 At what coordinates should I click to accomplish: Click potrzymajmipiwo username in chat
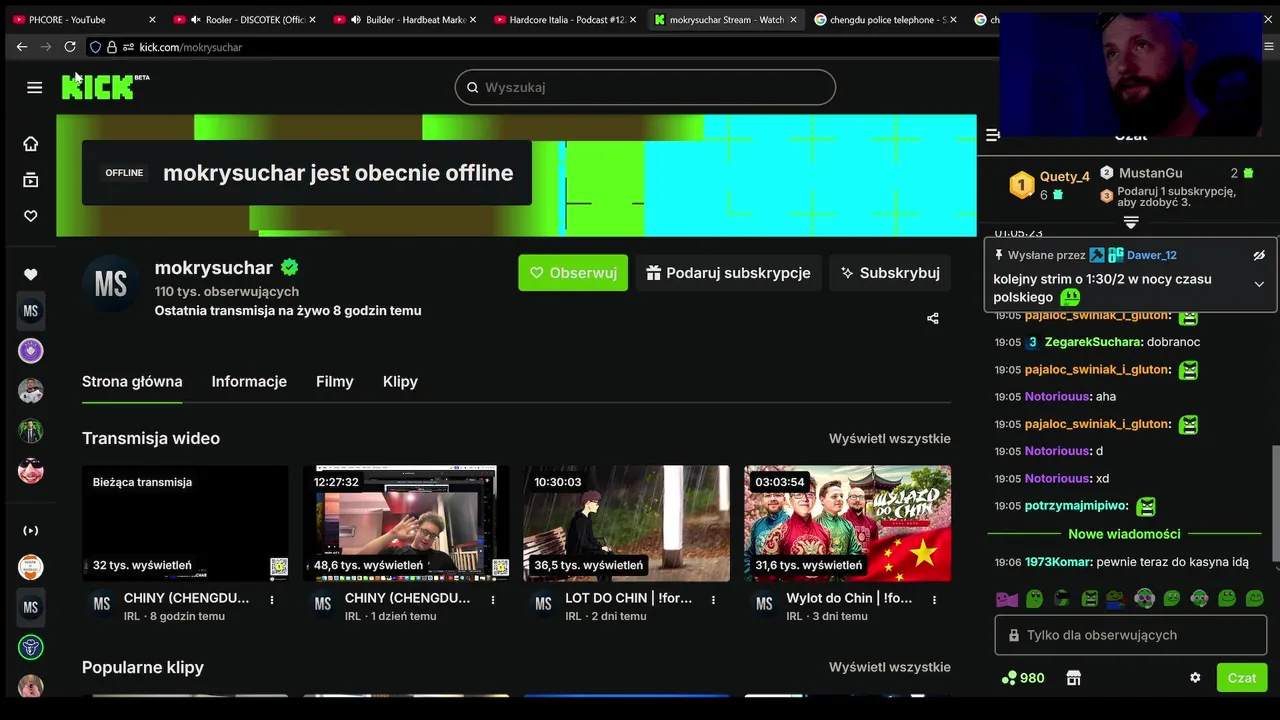(1076, 506)
